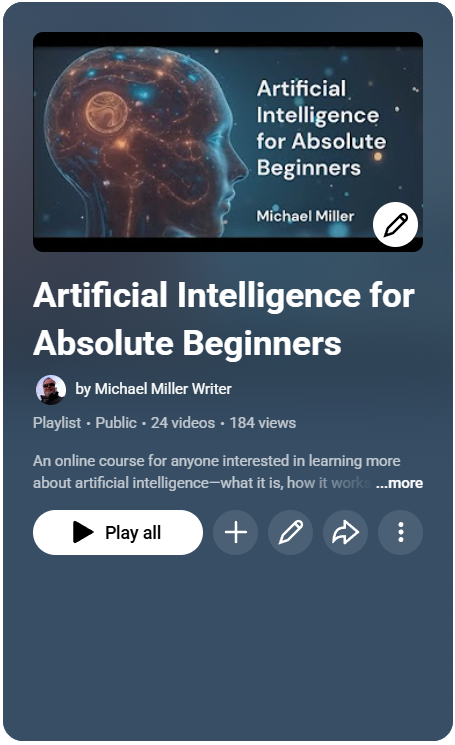Click the 'Playlist' label in the metadata row

pos(57,422)
